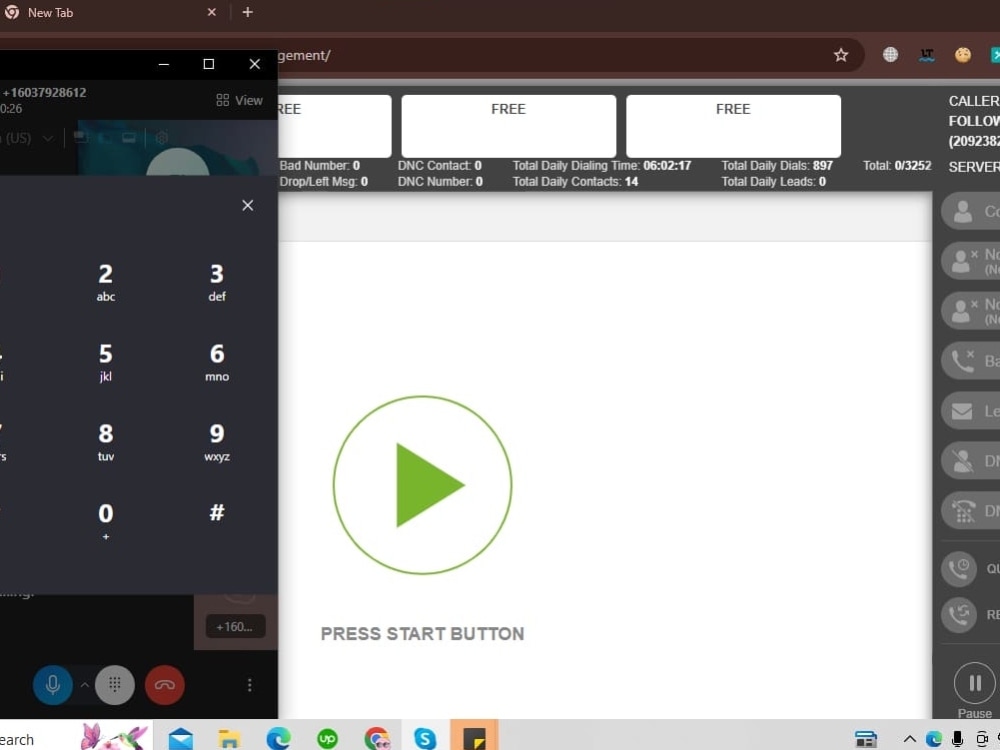The height and width of the screenshot is (750, 1000).
Task: Open the LT extension icon
Action: (x=927, y=55)
